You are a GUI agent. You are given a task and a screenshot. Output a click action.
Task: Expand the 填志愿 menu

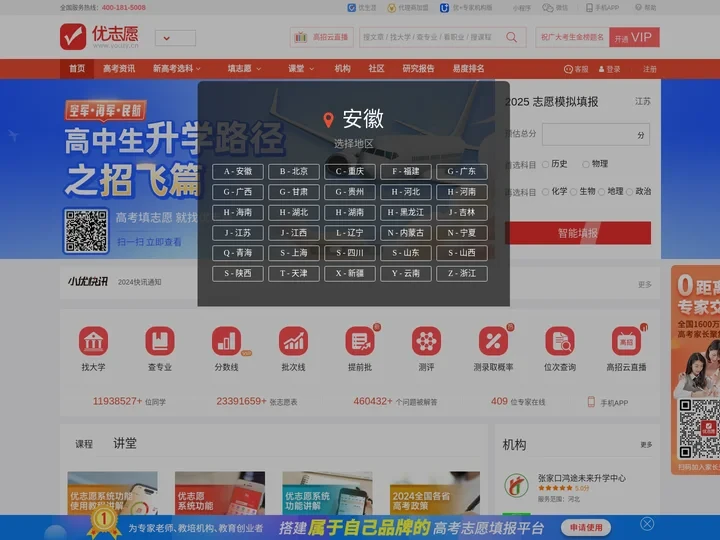click(x=244, y=69)
